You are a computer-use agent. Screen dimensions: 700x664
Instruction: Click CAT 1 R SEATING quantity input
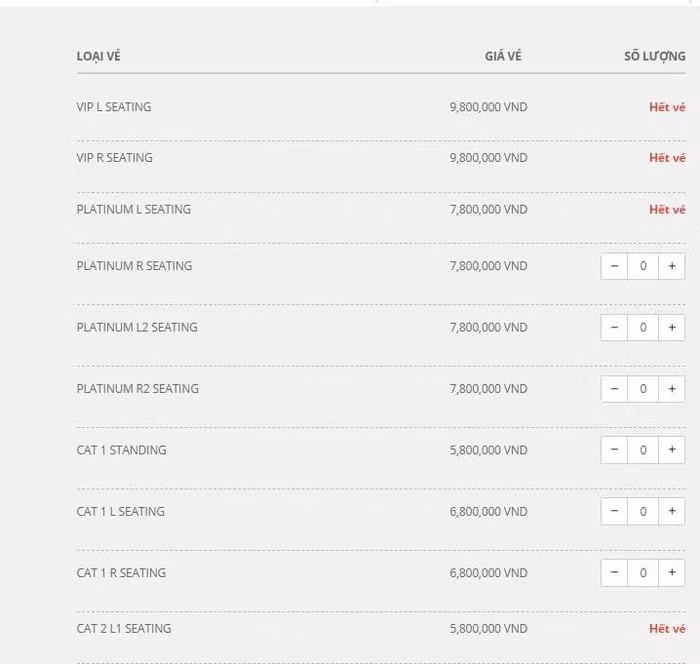(643, 573)
